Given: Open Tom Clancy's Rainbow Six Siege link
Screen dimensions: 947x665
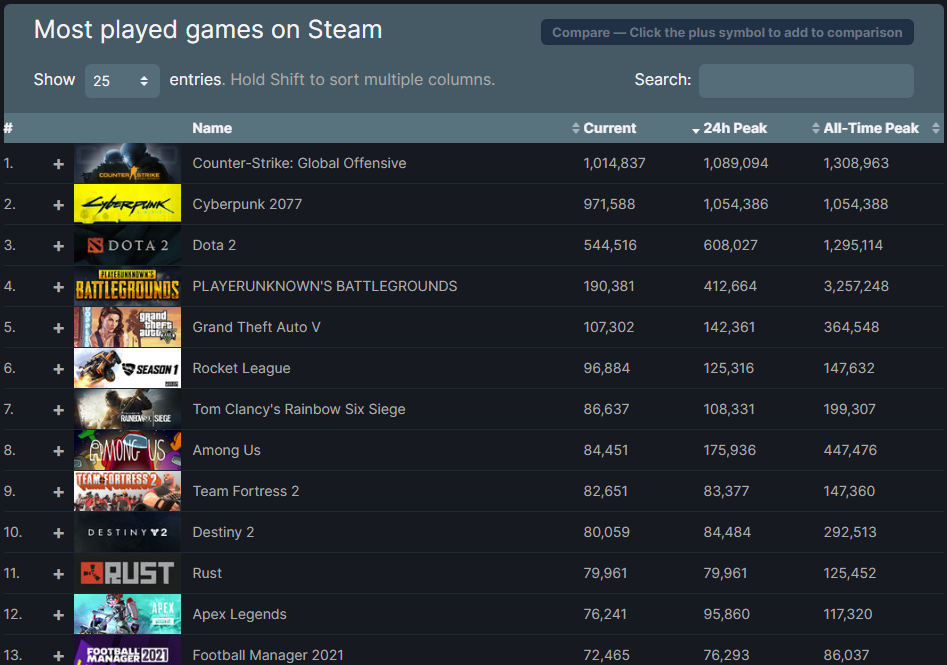Looking at the screenshot, I should pos(299,410).
